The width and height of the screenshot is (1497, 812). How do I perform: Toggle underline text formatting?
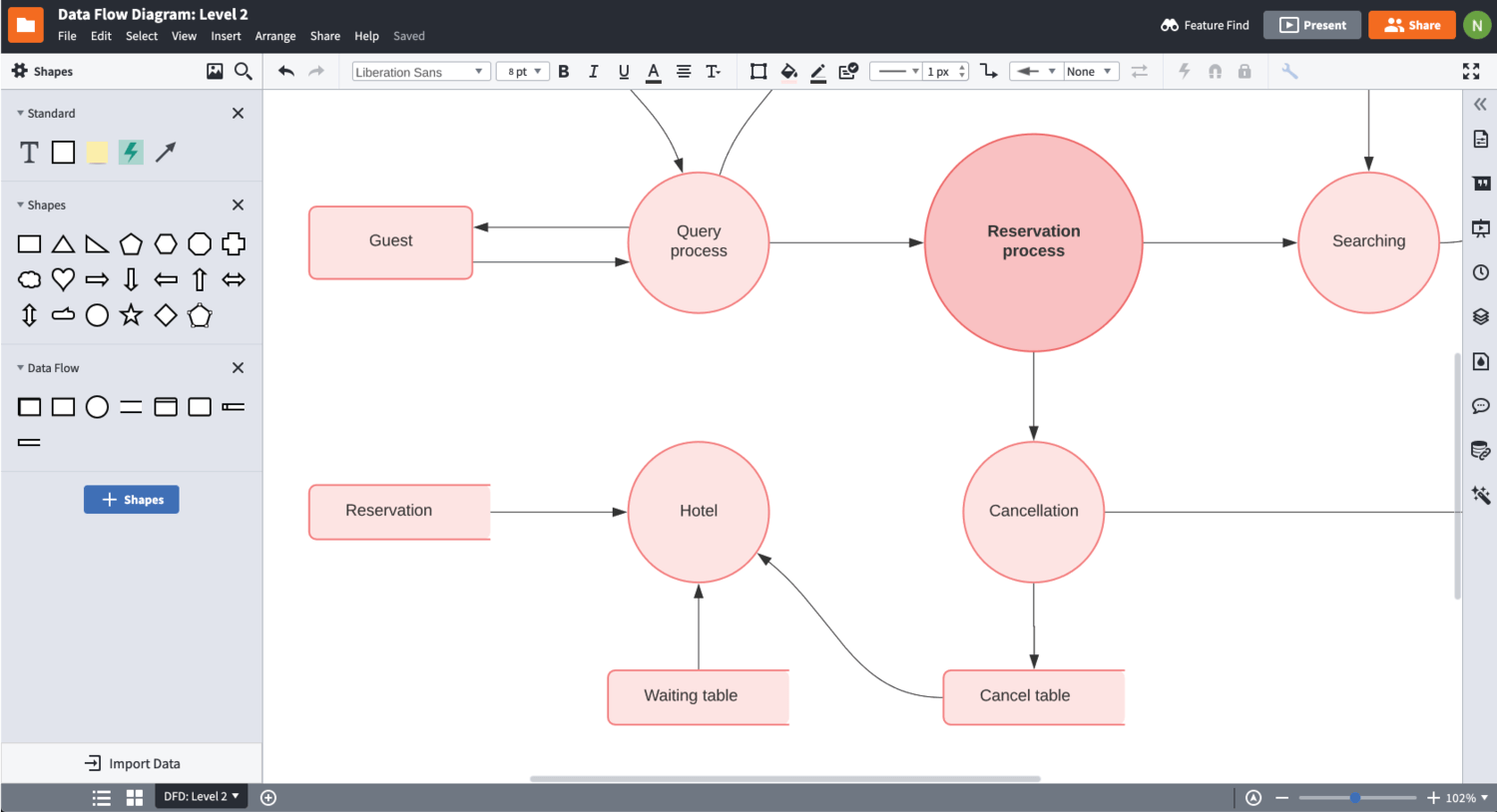pos(624,71)
